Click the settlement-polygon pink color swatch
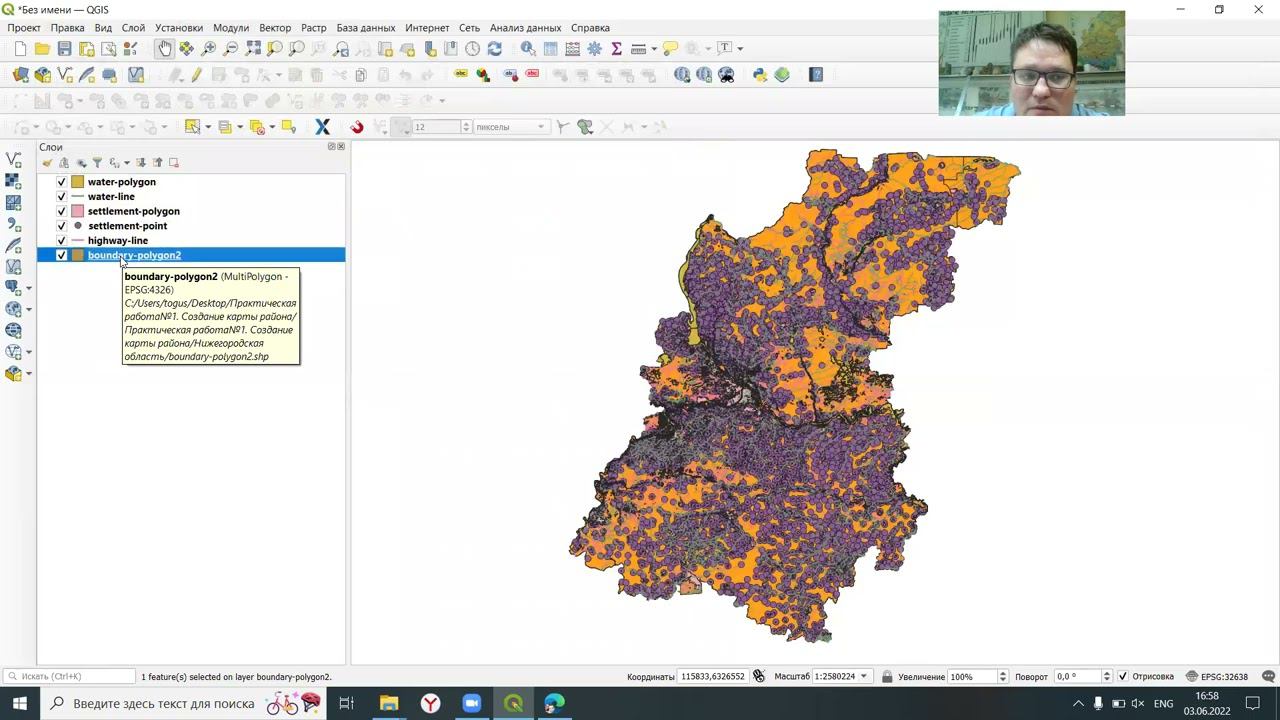The height and width of the screenshot is (720, 1280). tap(77, 211)
